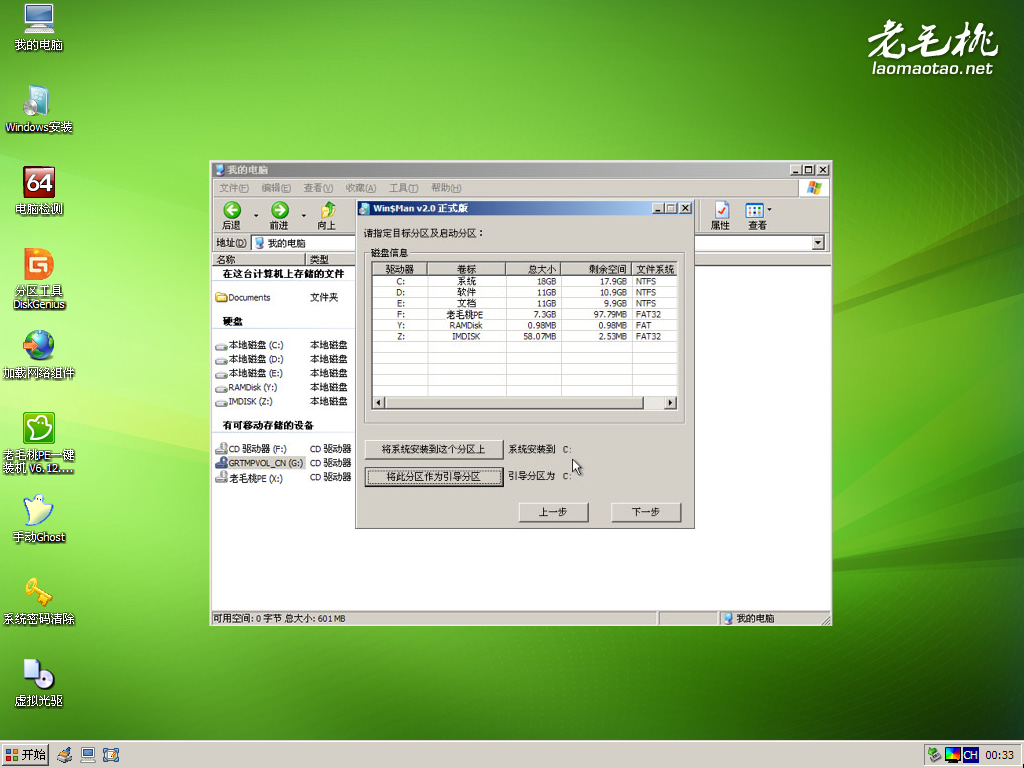Open the 帮助(H) menu
This screenshot has width=1024, height=768.
(446, 188)
